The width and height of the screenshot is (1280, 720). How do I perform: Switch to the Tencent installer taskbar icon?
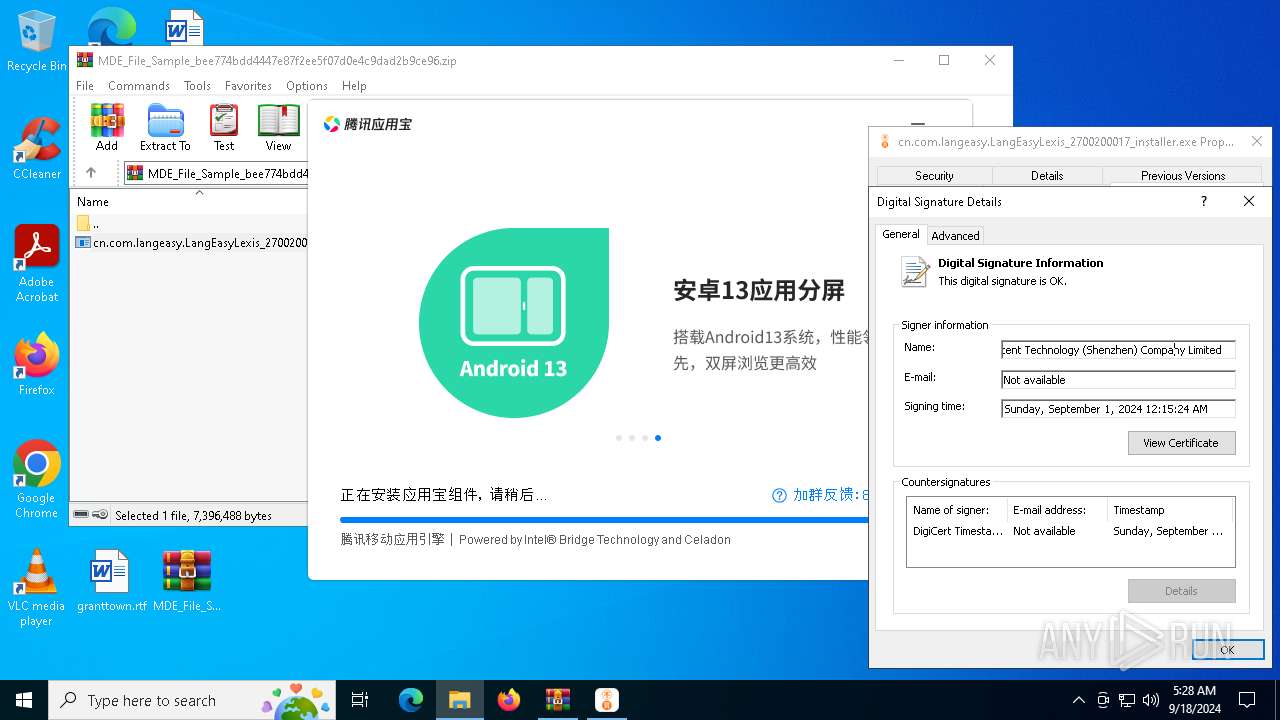(x=606, y=700)
